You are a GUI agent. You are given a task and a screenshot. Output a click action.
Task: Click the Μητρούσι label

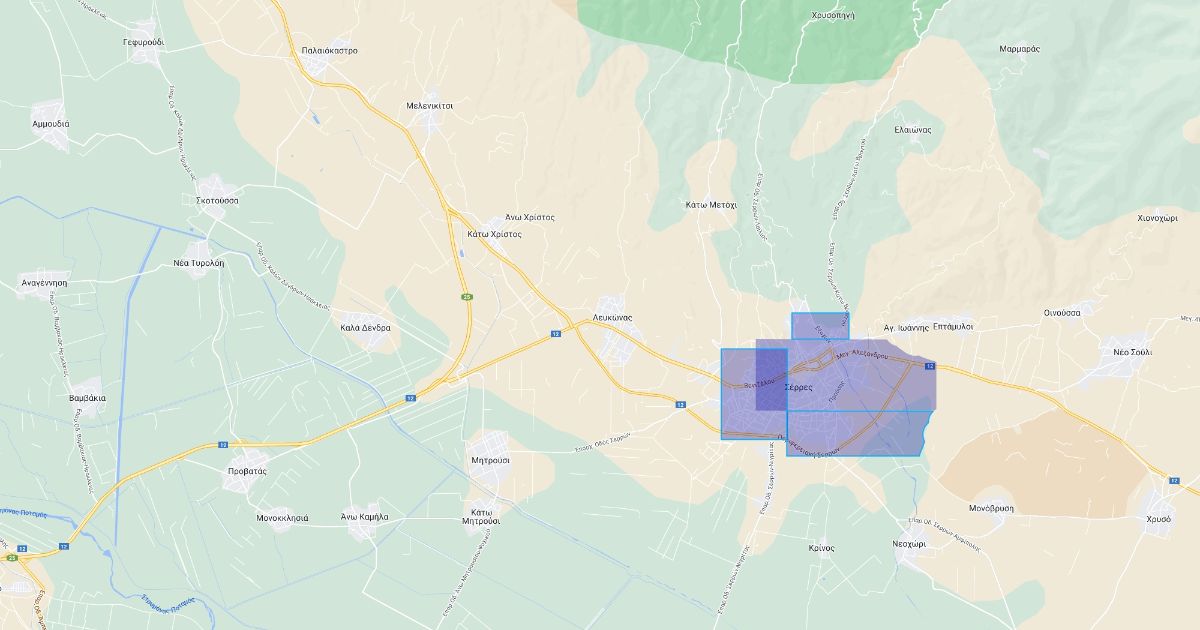[x=490, y=460]
